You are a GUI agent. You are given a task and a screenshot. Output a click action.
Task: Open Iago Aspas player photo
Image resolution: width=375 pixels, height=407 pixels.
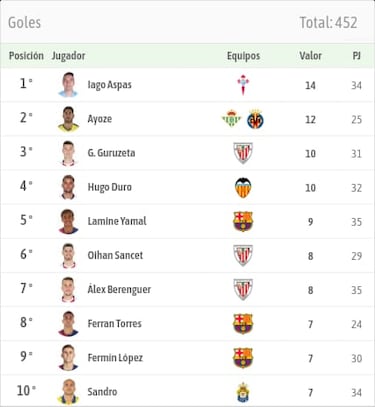tap(68, 85)
